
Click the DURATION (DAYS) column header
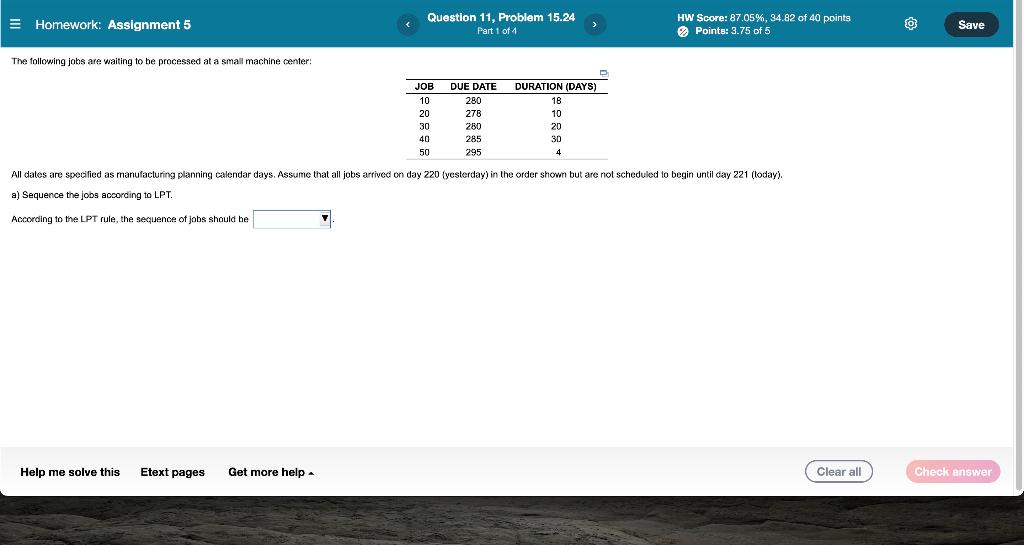(x=556, y=86)
